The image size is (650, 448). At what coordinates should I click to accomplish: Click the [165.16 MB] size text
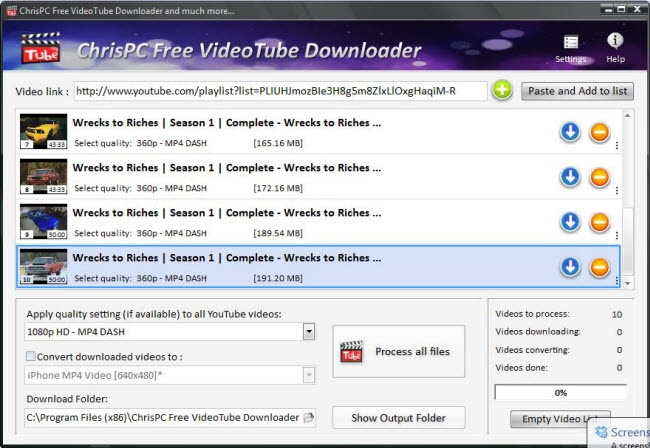pyautogui.click(x=278, y=143)
